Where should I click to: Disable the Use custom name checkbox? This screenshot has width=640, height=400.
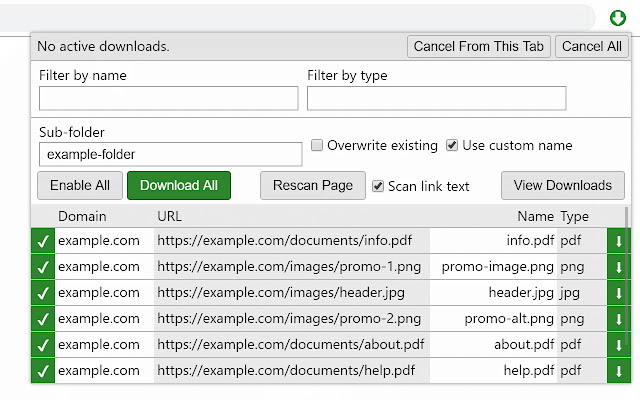tap(451, 145)
